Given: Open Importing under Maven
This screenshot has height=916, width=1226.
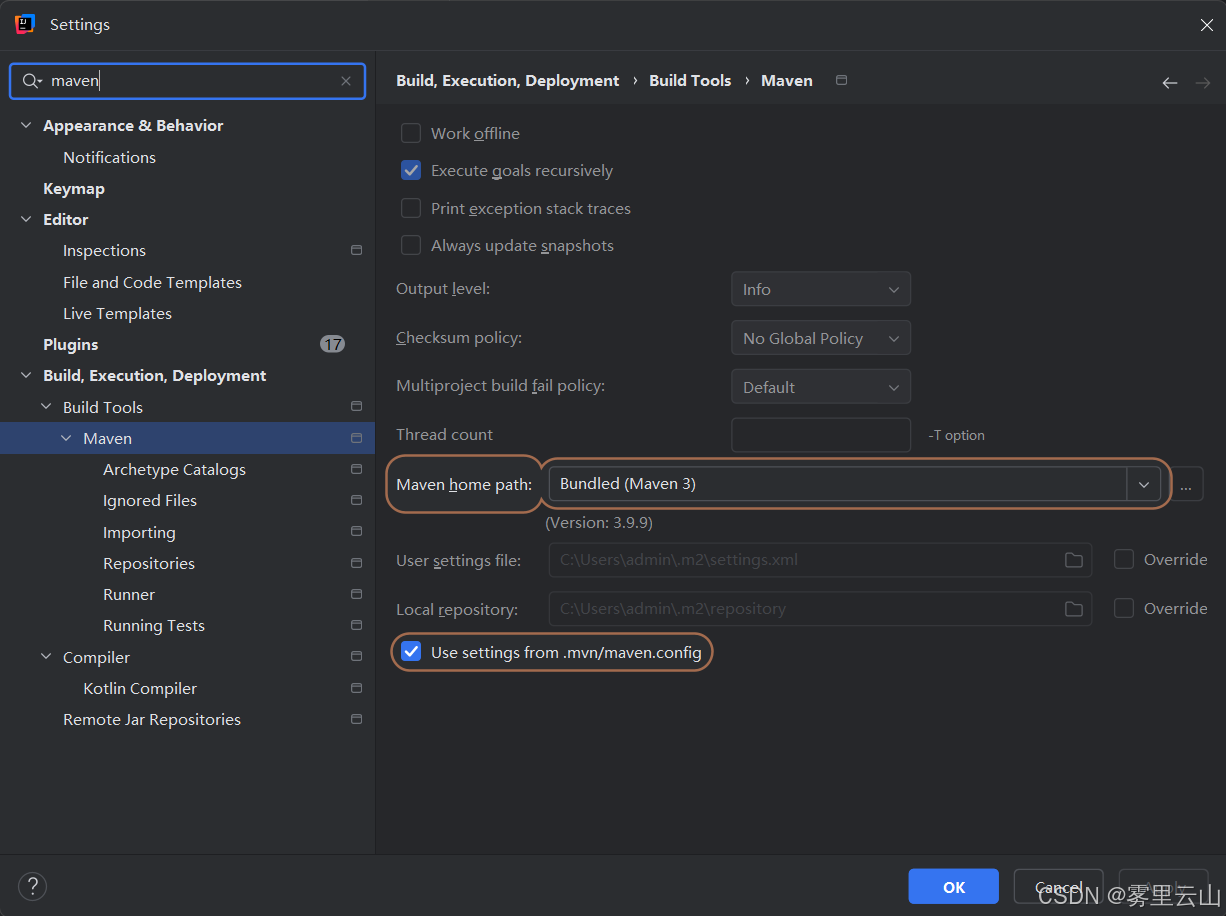Looking at the screenshot, I should [x=139, y=532].
